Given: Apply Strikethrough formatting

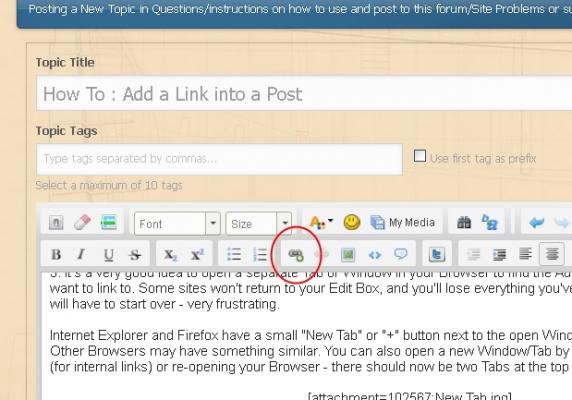Looking at the screenshot, I should tap(135, 255).
